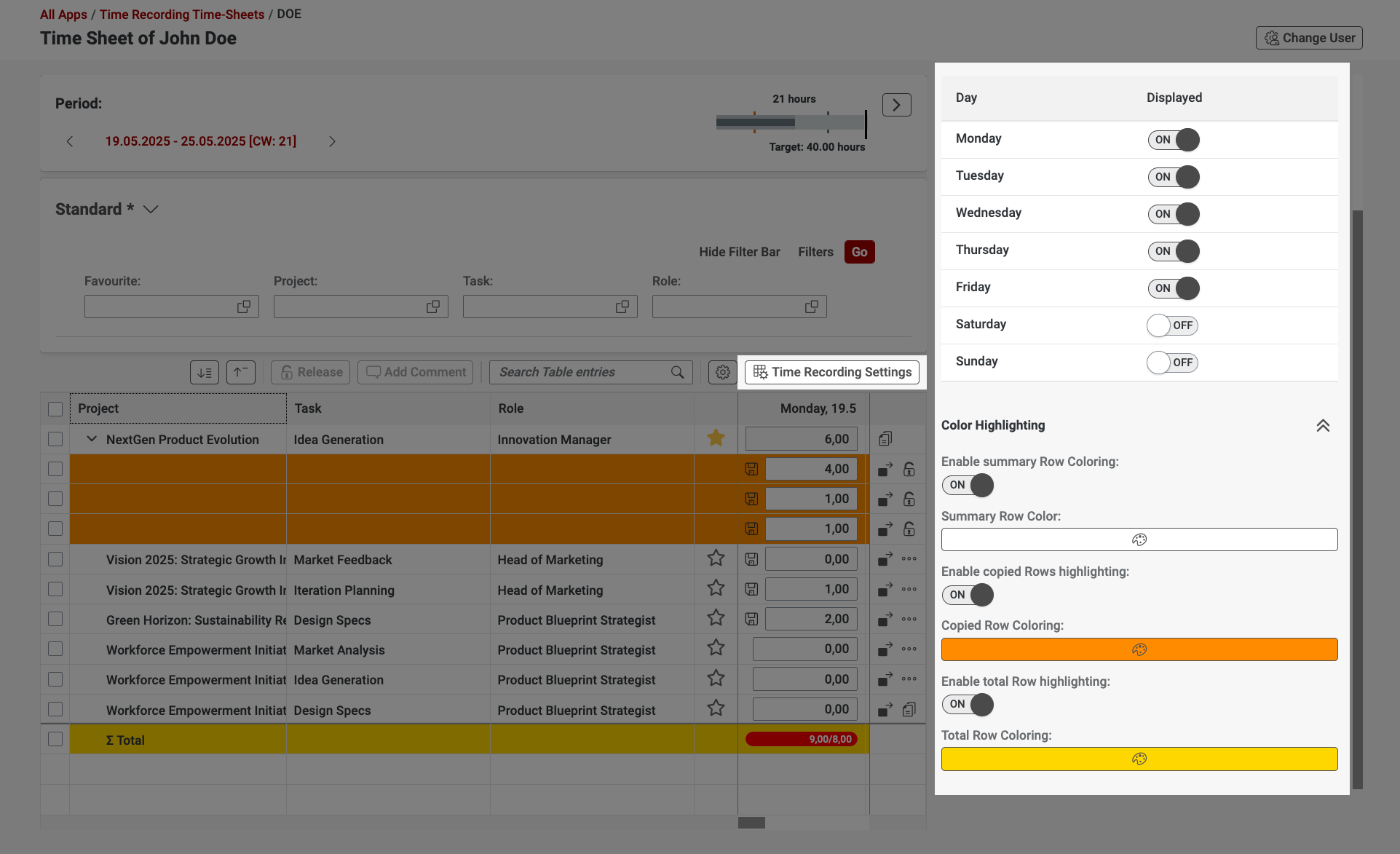
Task: Click the three-dots menu in Market Feedback row
Action: pyautogui.click(x=909, y=559)
